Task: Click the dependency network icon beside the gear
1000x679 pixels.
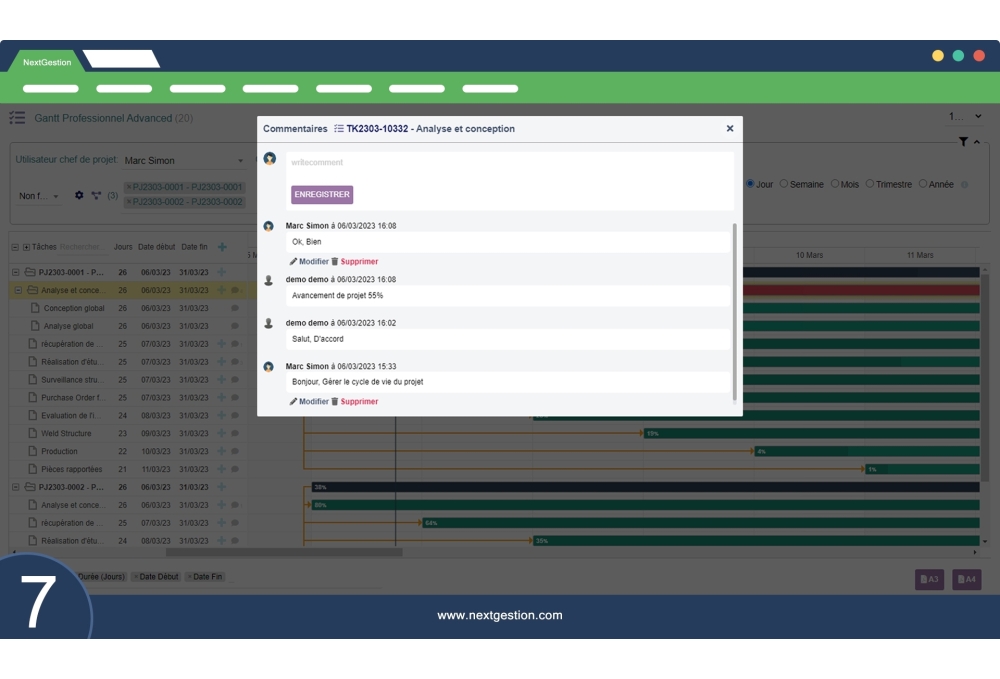Action: pyautogui.click(x=96, y=195)
